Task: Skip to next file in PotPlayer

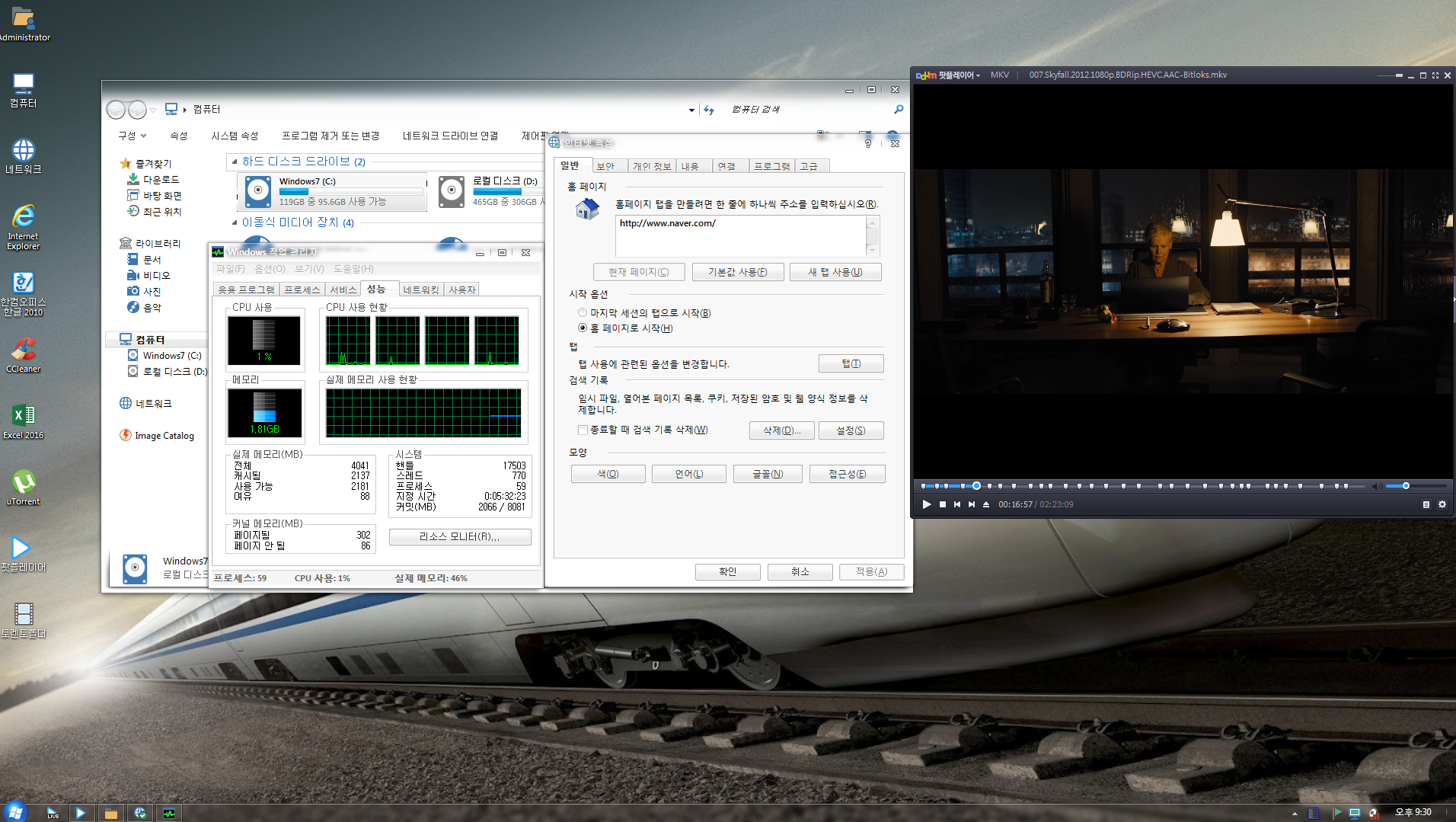Action: click(x=972, y=504)
